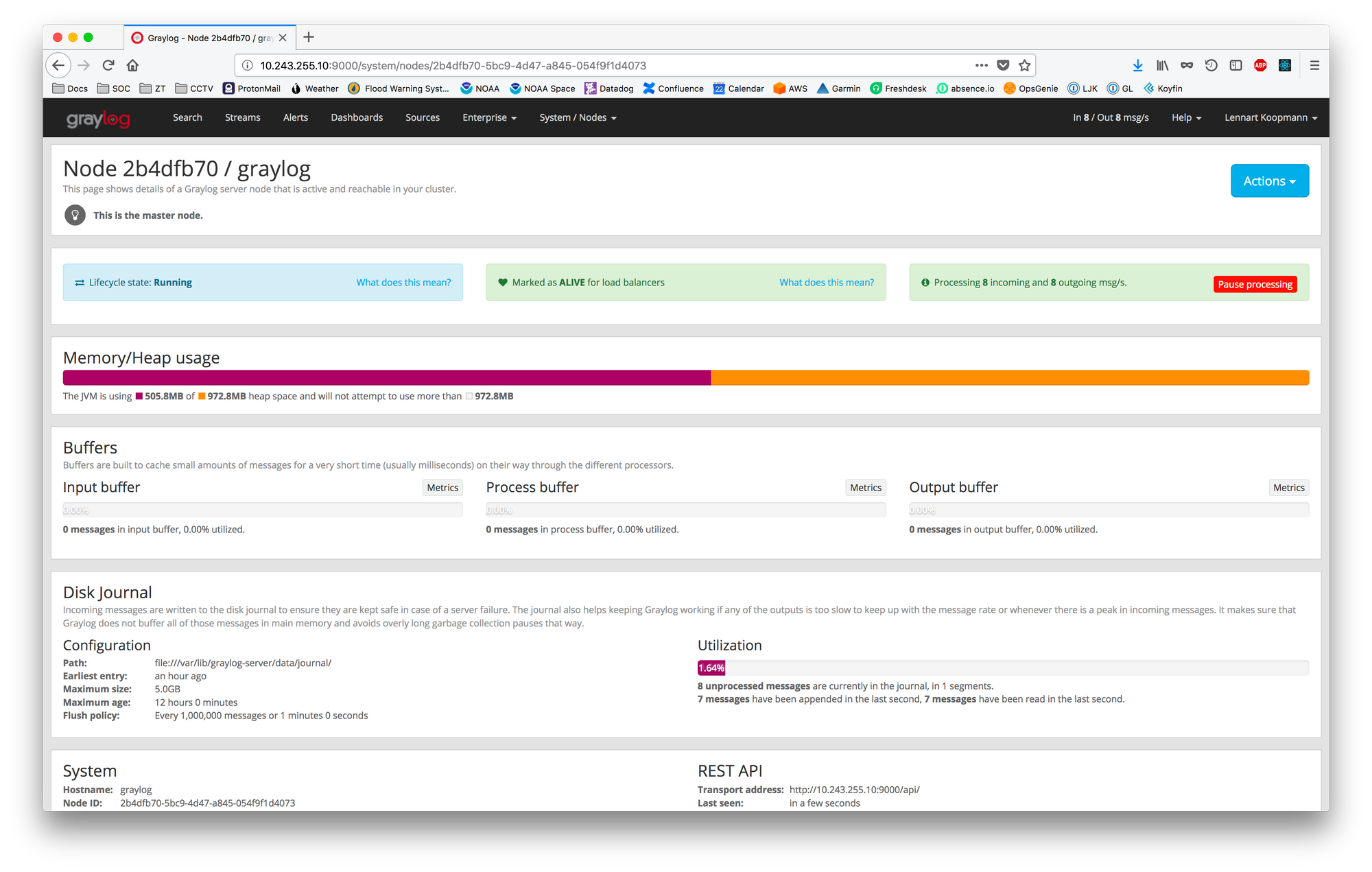Click the Graylog logo
The height and width of the screenshot is (872, 1372).
click(98, 119)
